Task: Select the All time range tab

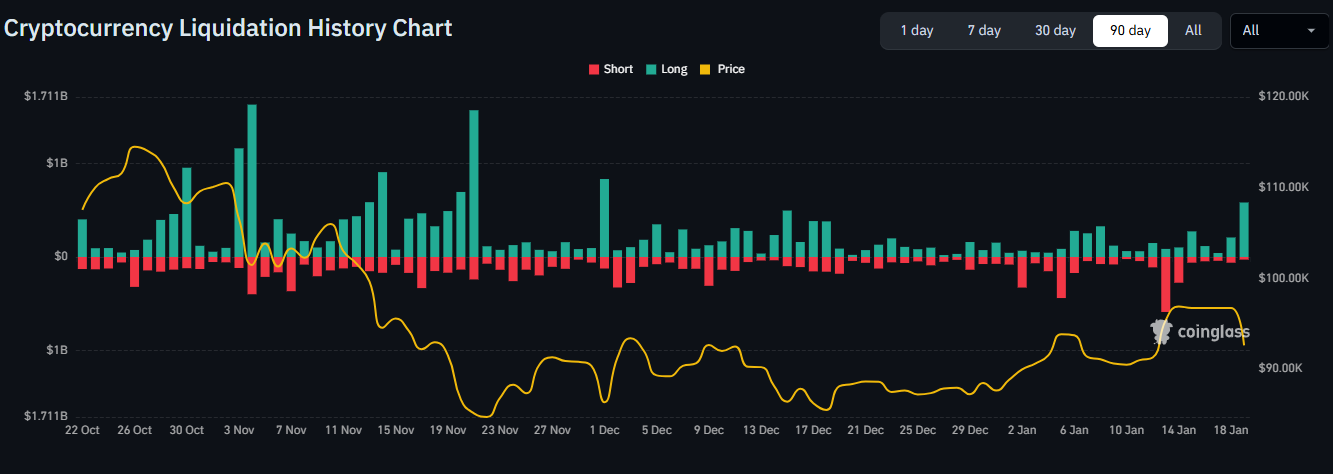Action: click(1193, 30)
